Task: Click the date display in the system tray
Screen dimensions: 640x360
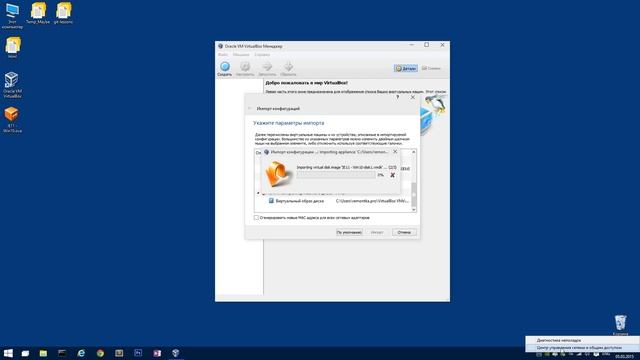Action: [624, 357]
